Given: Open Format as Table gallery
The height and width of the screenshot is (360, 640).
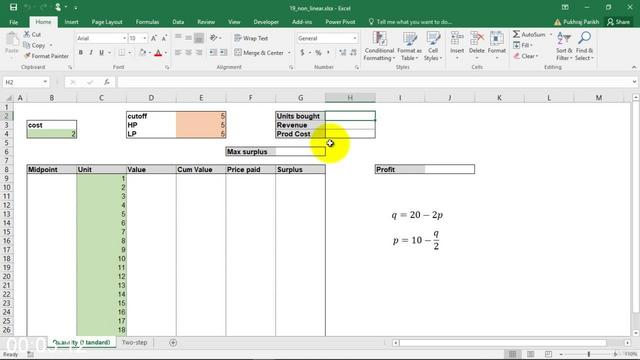Looking at the screenshot, I should click(x=409, y=46).
